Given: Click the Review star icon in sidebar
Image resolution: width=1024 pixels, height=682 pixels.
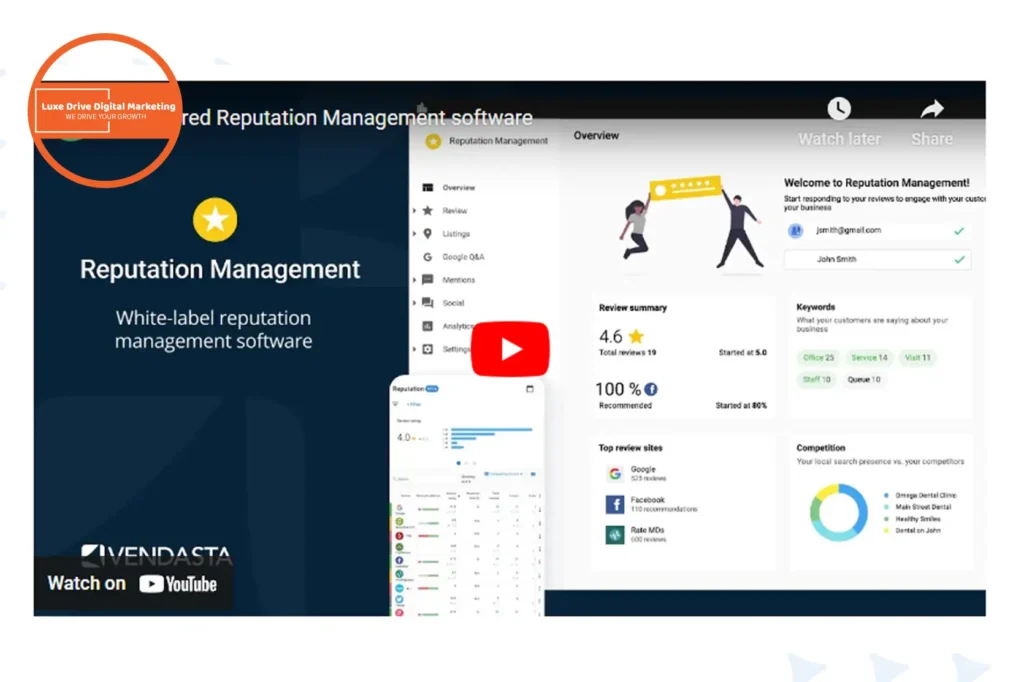Looking at the screenshot, I should coord(428,211).
